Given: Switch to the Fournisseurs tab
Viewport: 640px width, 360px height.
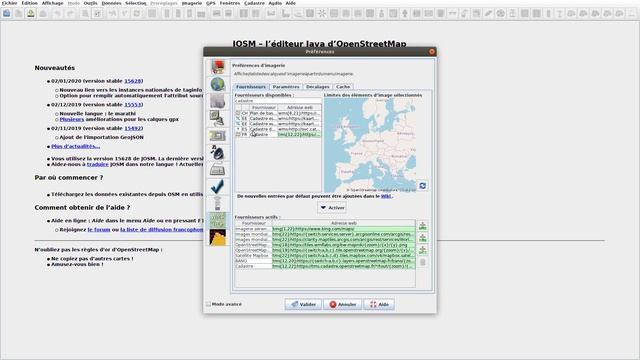Looking at the screenshot, I should coord(251,87).
